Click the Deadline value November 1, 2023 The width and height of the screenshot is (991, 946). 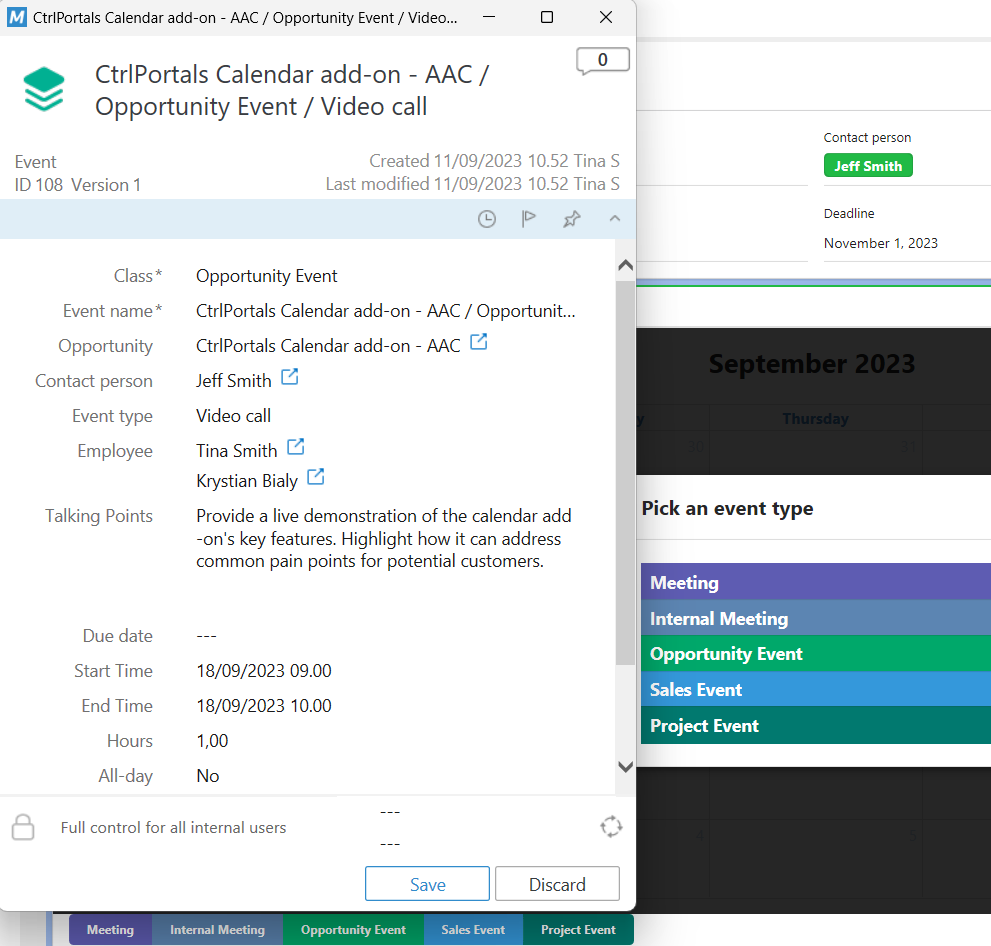880,243
